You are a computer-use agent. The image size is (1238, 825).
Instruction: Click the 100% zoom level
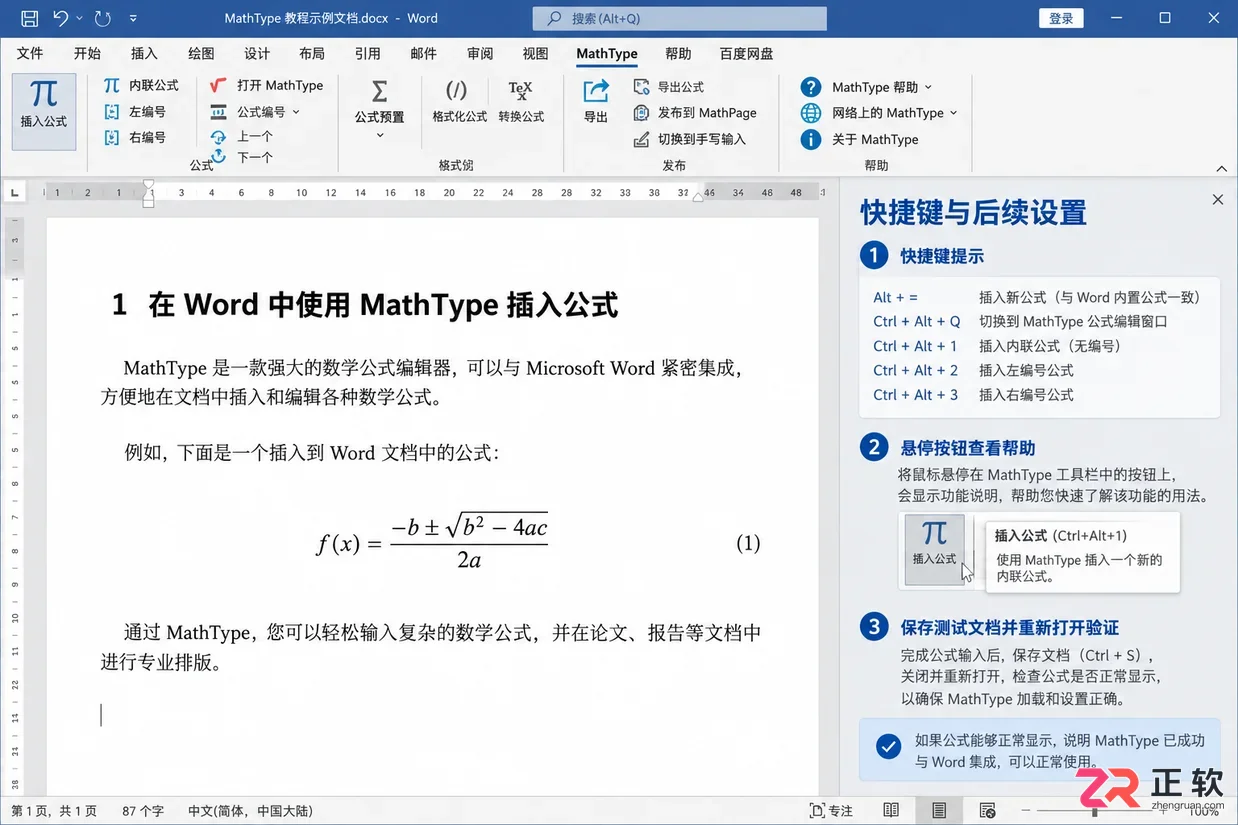[x=1204, y=811]
